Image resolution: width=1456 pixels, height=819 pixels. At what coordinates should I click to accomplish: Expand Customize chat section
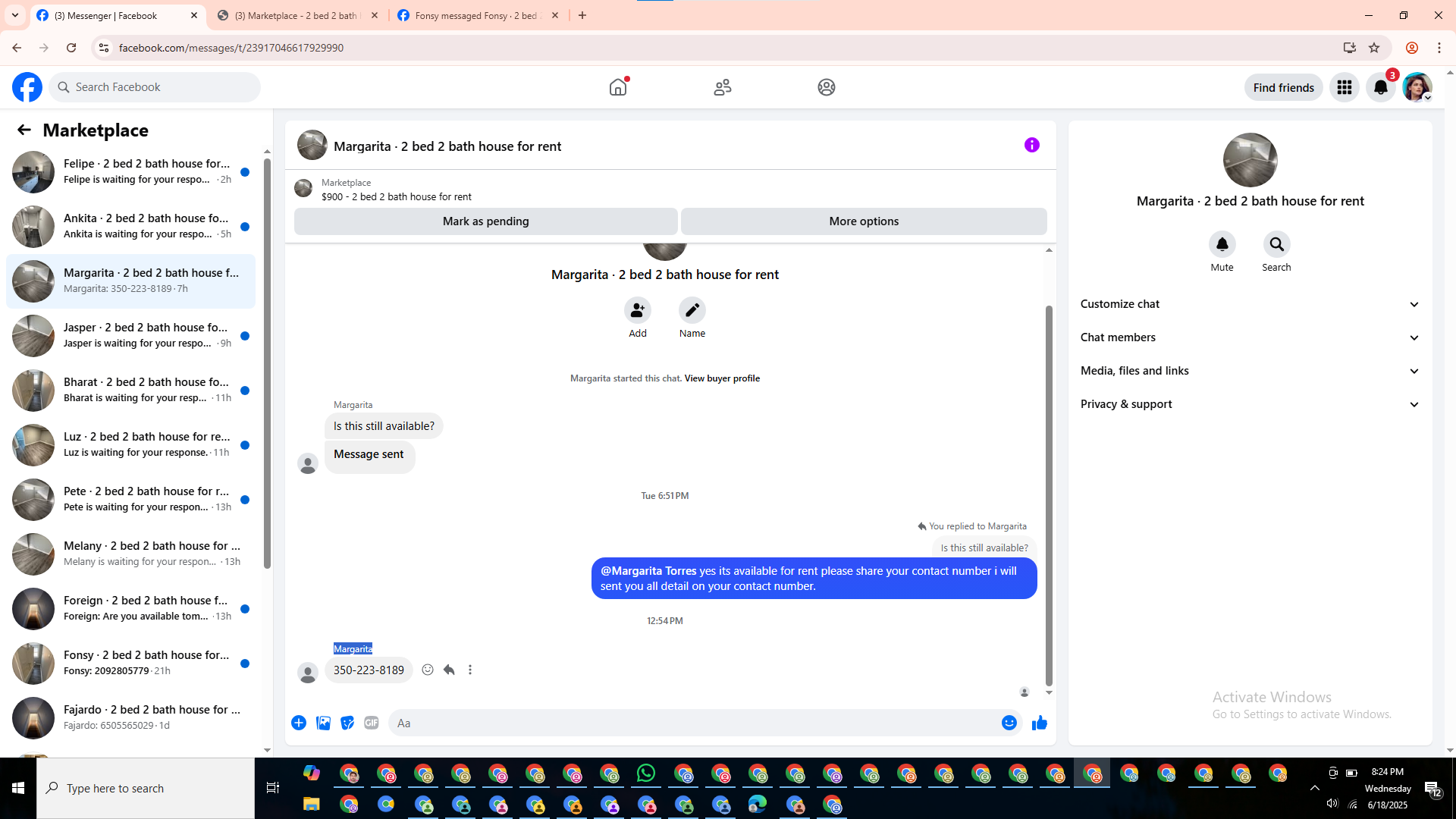(1250, 304)
